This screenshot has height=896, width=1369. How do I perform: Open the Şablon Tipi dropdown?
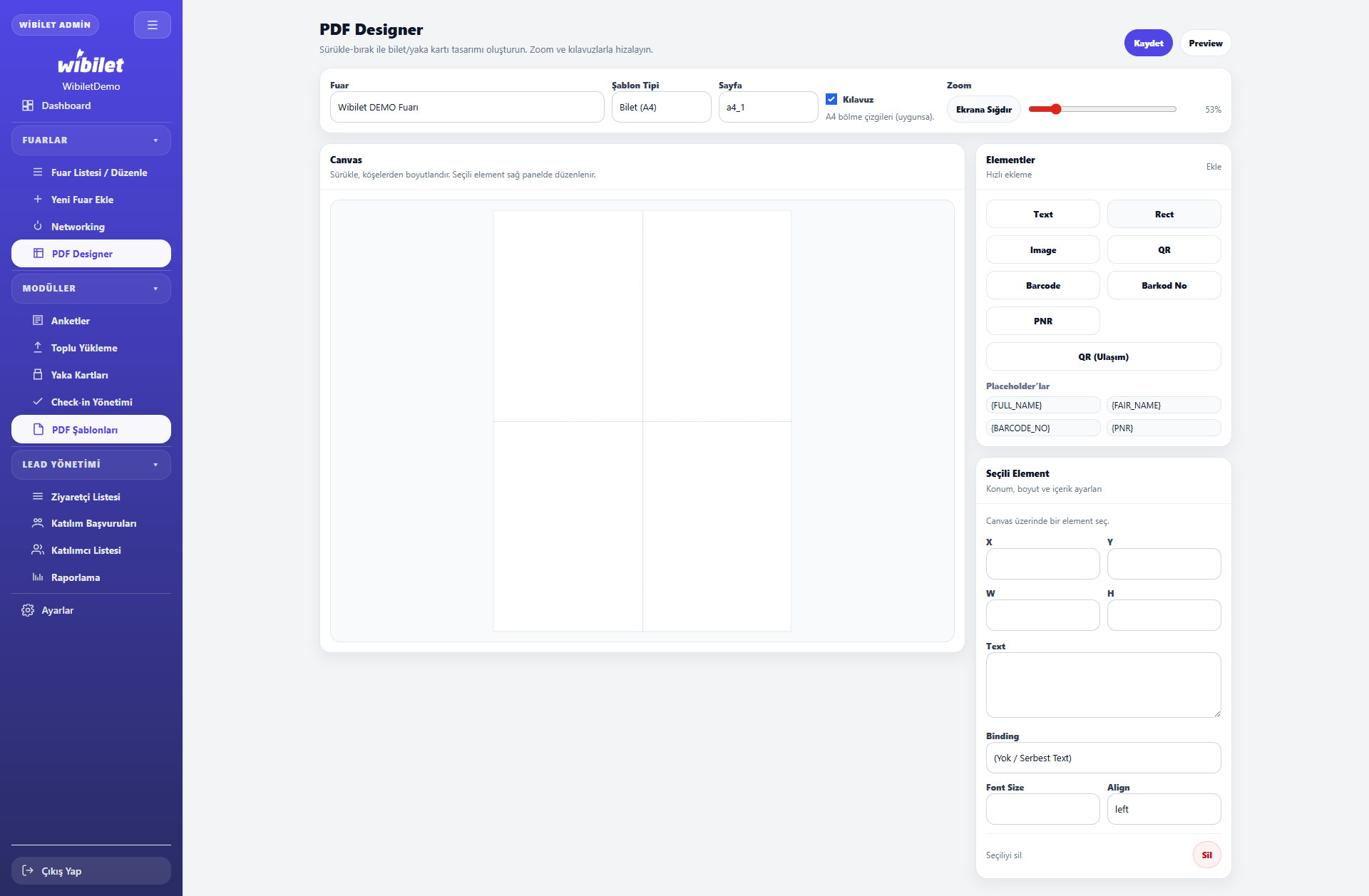point(661,108)
